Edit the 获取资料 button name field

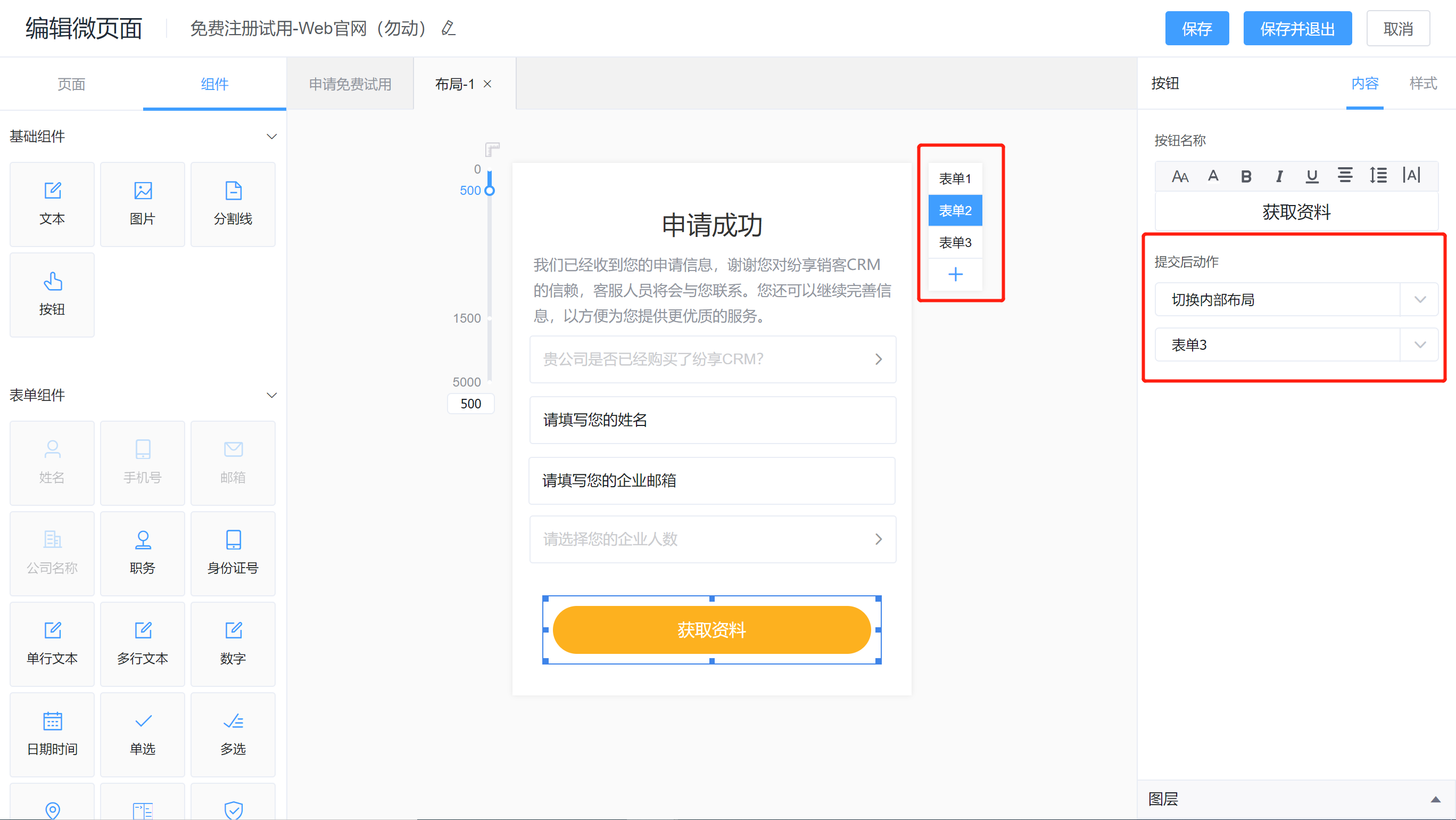pyautogui.click(x=1296, y=212)
